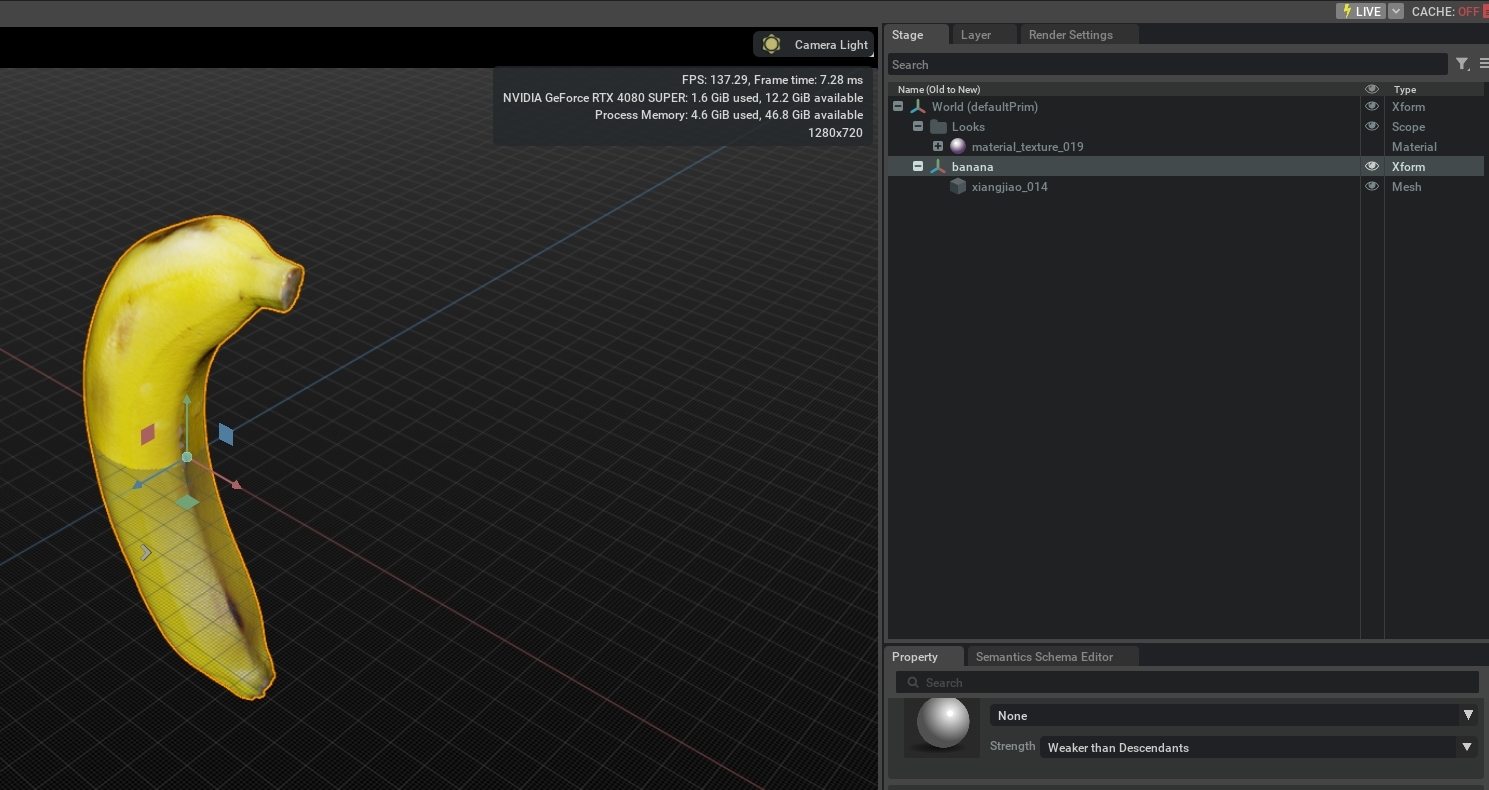
Task: Click the Camera Light sun icon
Action: (x=771, y=44)
